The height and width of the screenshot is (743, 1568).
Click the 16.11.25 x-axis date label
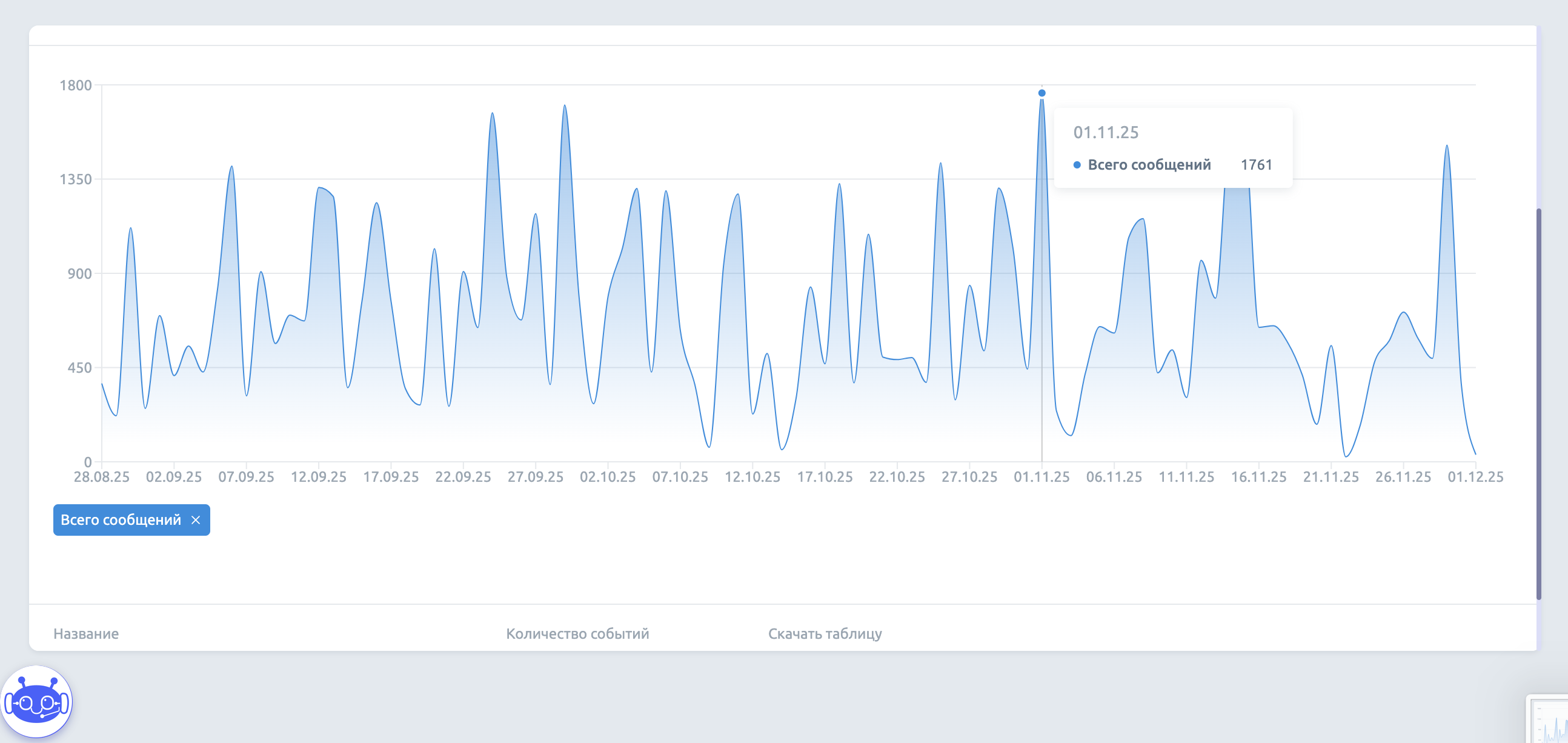[x=1258, y=477]
